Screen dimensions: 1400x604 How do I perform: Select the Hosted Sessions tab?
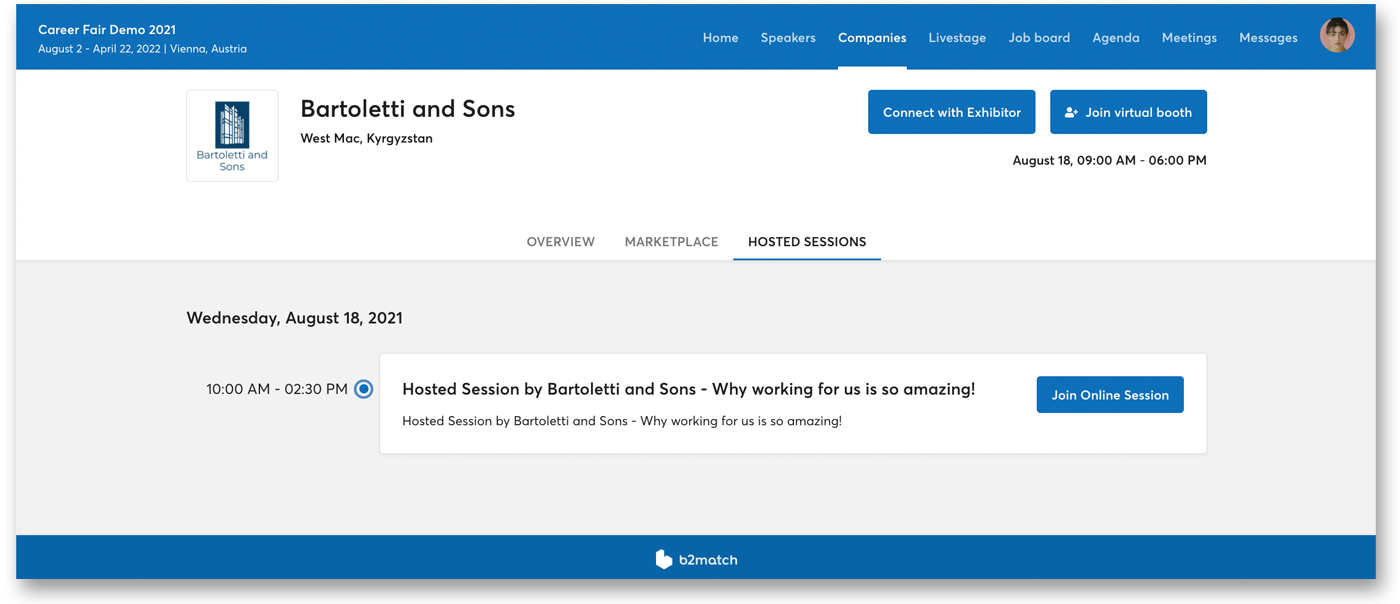tap(807, 242)
